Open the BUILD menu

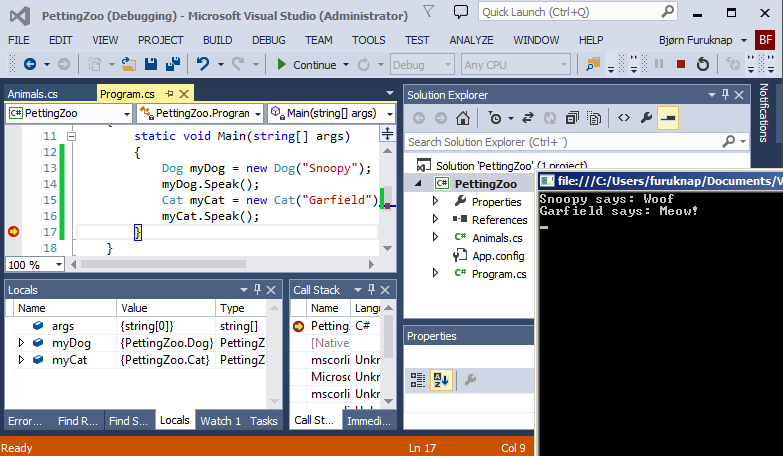[x=217, y=40]
